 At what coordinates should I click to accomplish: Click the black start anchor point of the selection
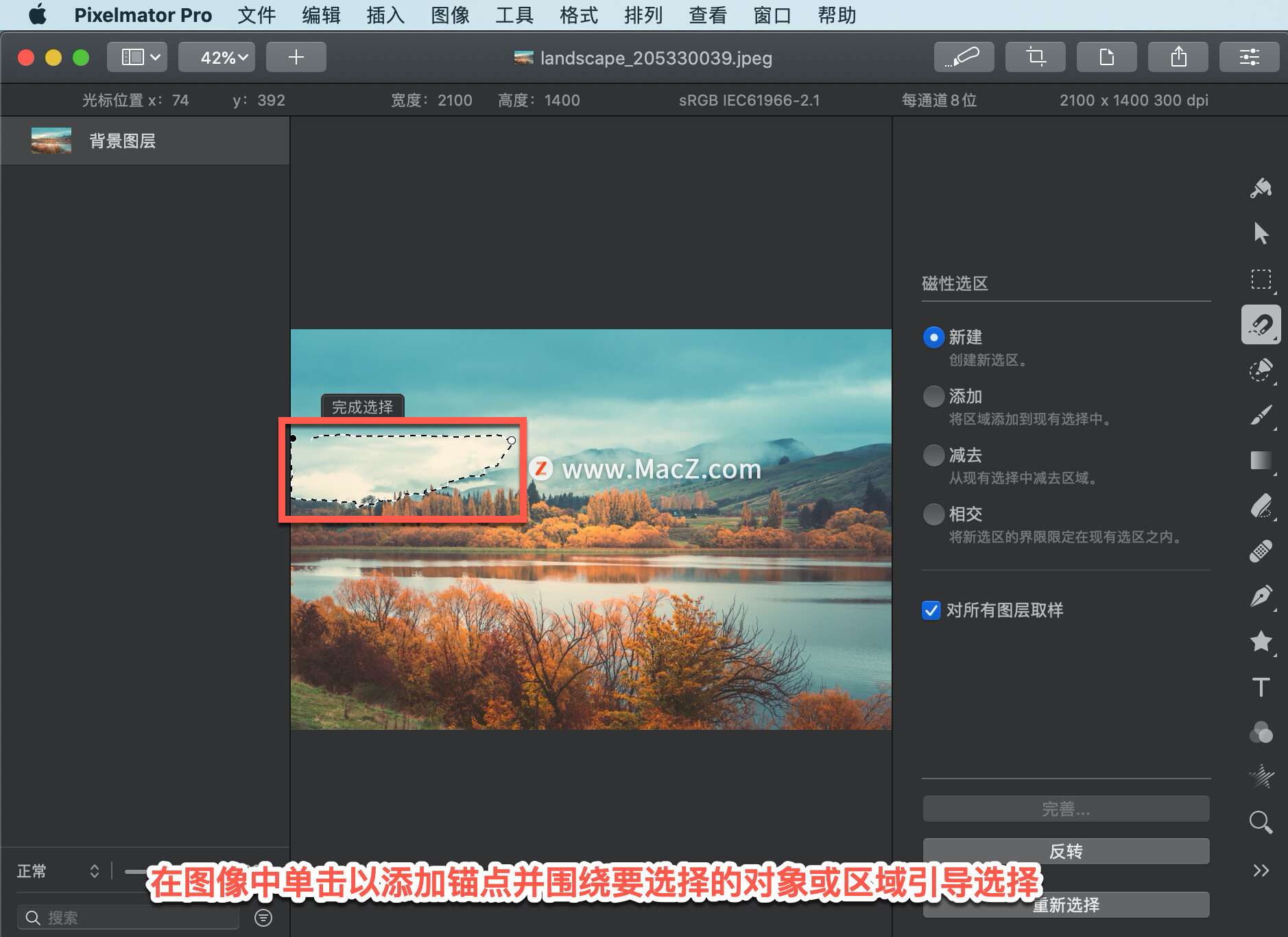293,438
